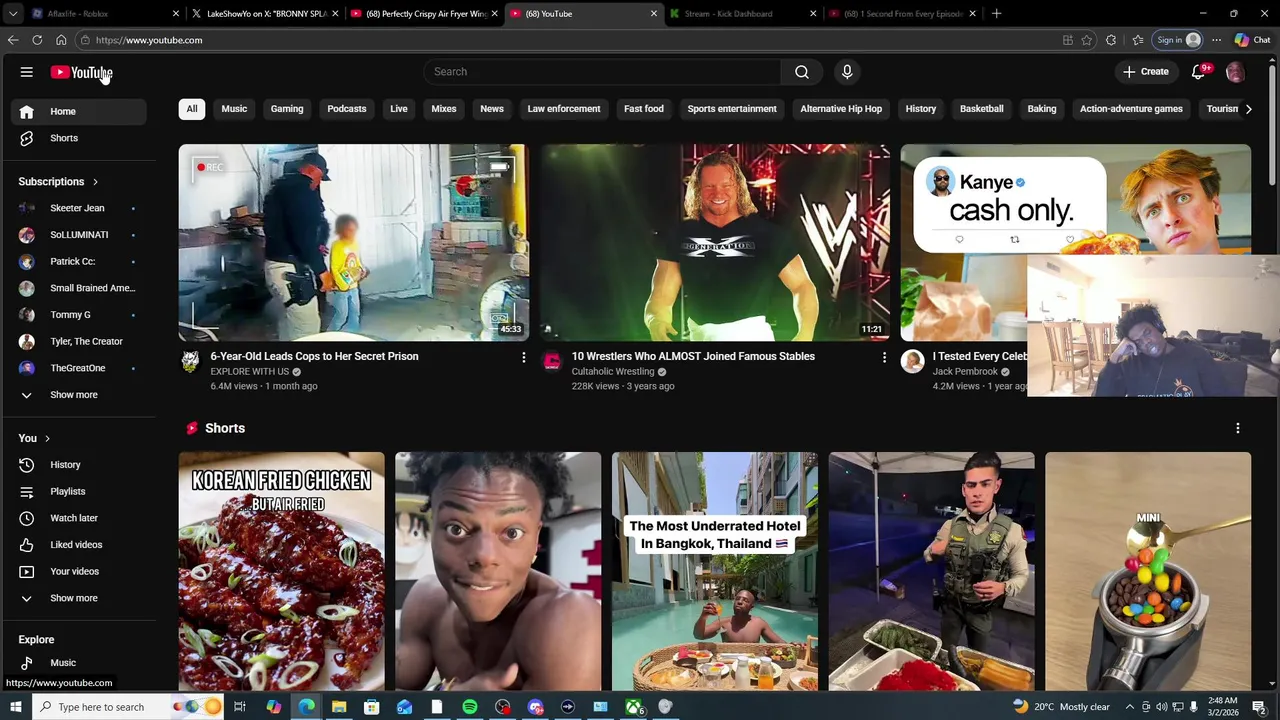Image resolution: width=1280 pixels, height=720 pixels.
Task: Open the browser Chat button
Action: click(x=1252, y=40)
